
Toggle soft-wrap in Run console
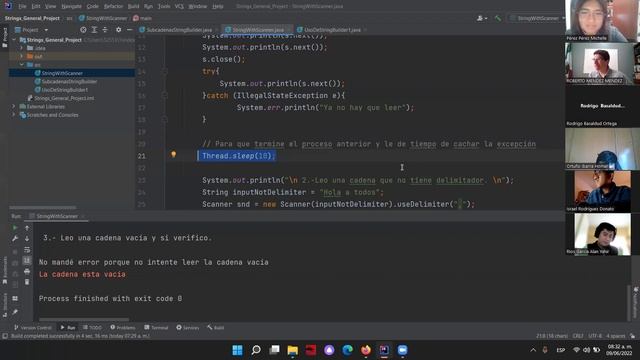click(27, 249)
